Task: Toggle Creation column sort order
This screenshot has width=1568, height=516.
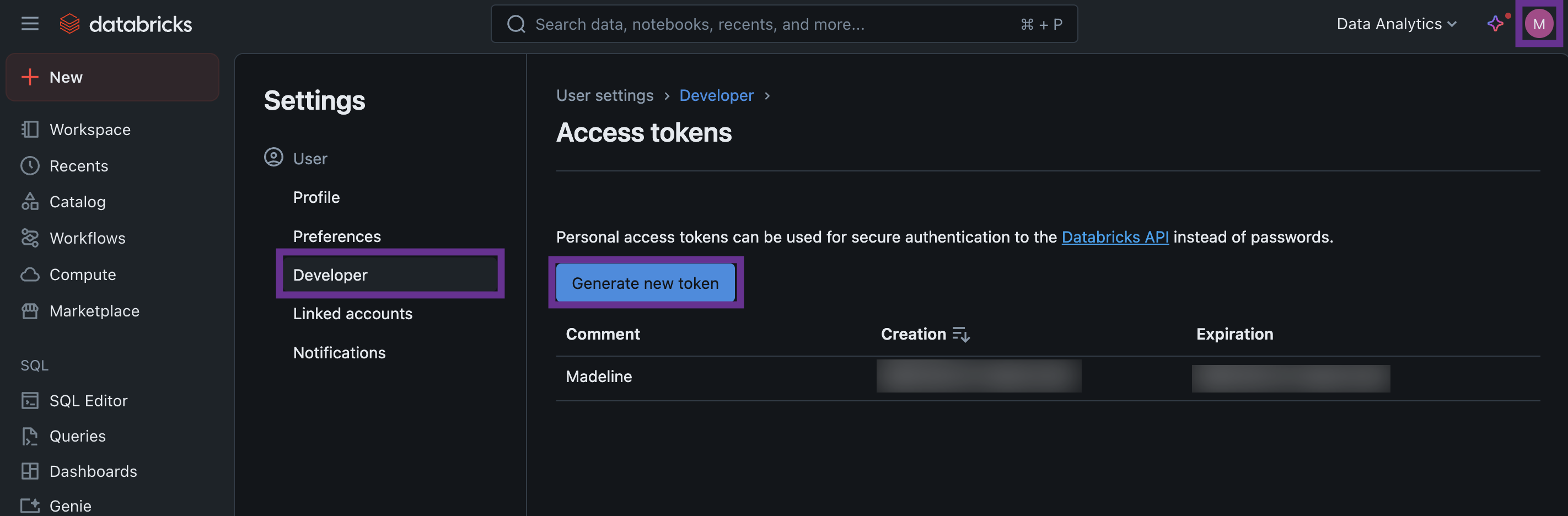Action: coord(960,334)
